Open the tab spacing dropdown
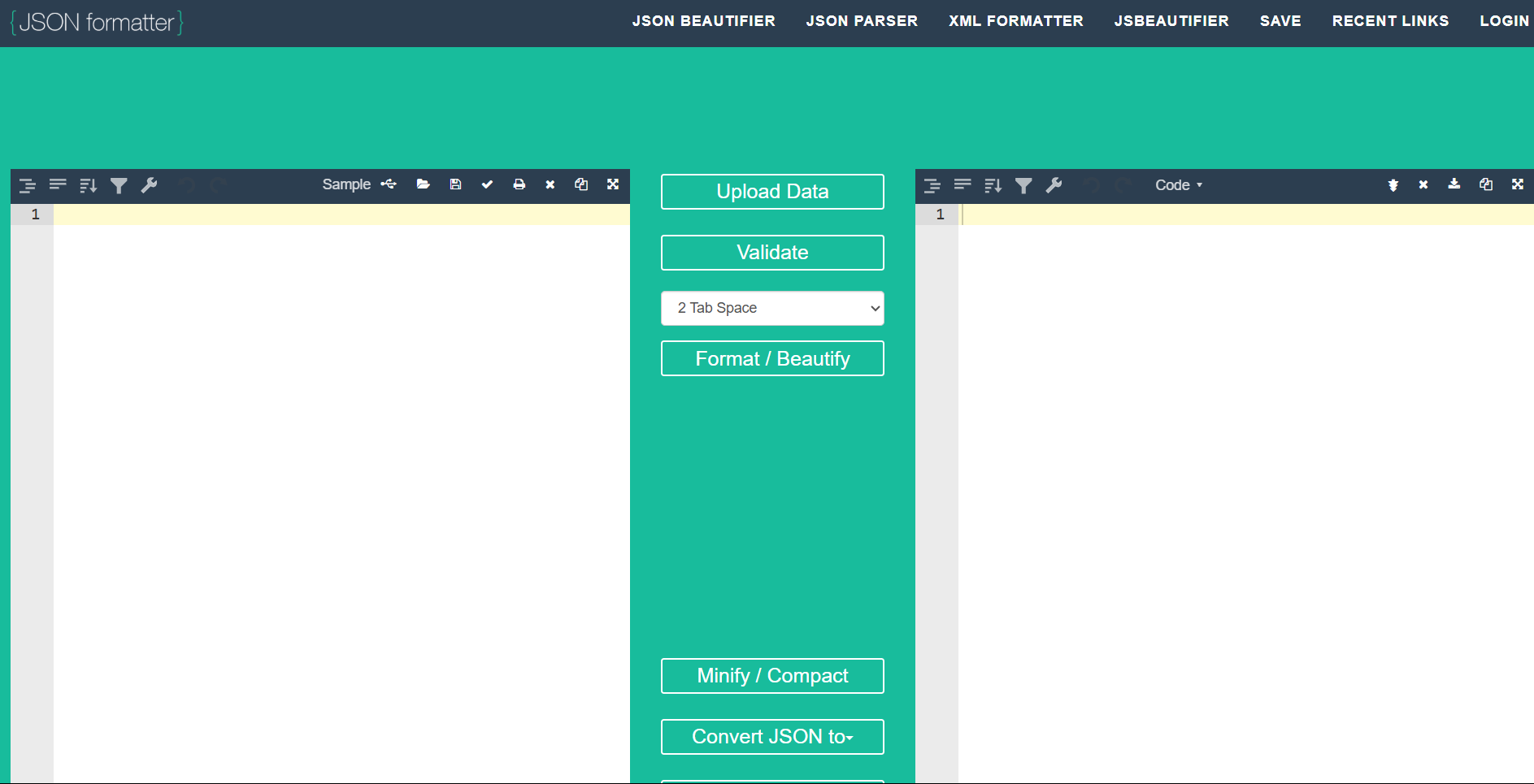1534x784 pixels. (x=771, y=308)
